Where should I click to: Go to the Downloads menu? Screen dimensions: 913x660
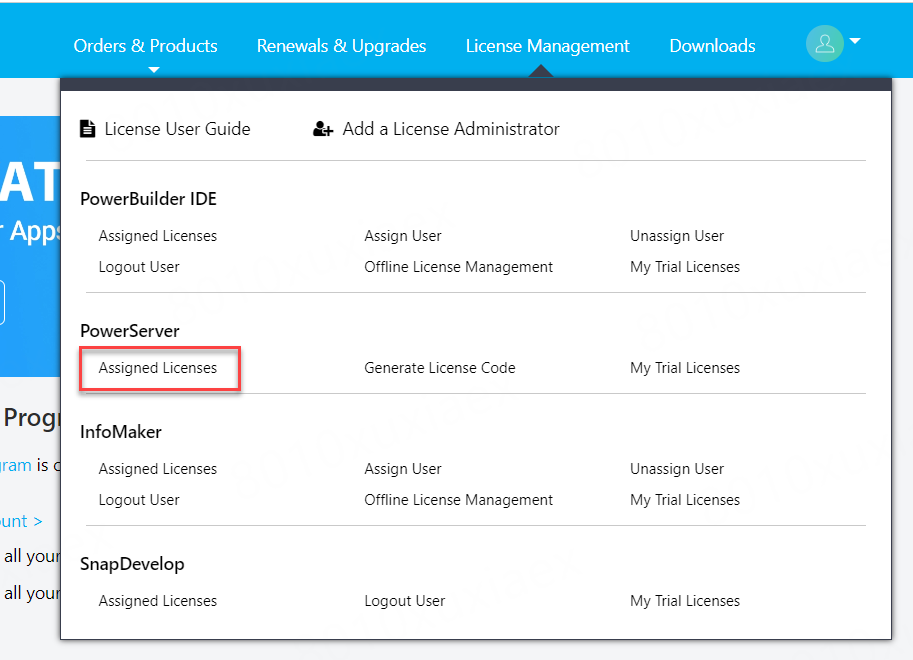coord(712,46)
